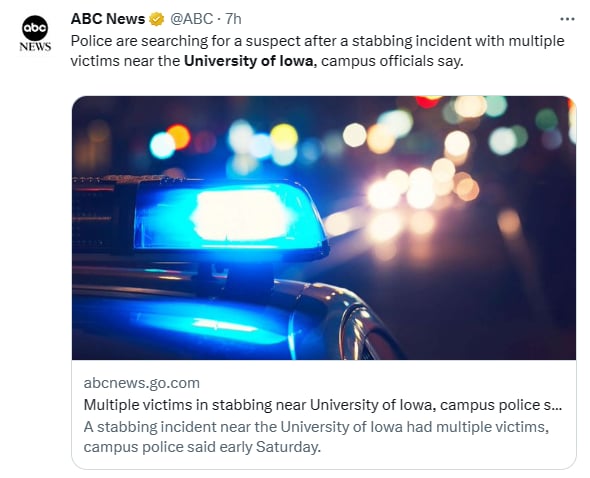Open the three-dot more options menu
The image size is (590, 478).
[567, 19]
